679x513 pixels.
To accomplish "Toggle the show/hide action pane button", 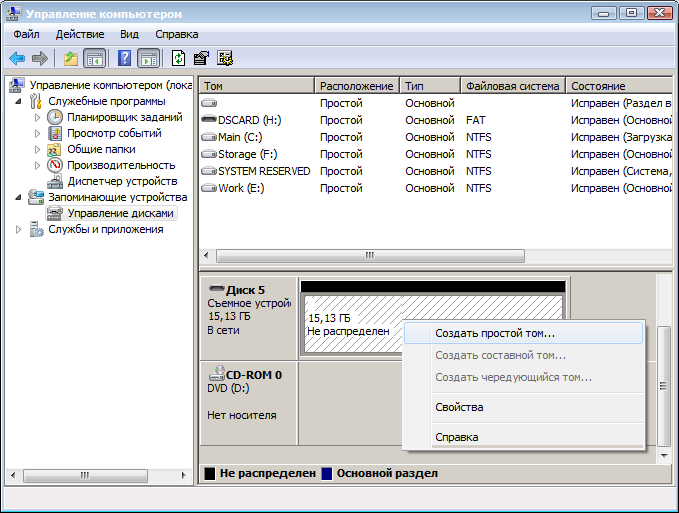I will (148, 58).
